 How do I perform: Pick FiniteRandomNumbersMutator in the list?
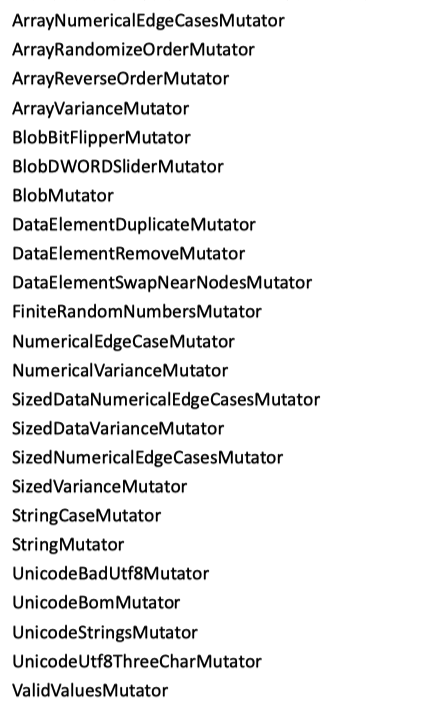[x=137, y=312]
